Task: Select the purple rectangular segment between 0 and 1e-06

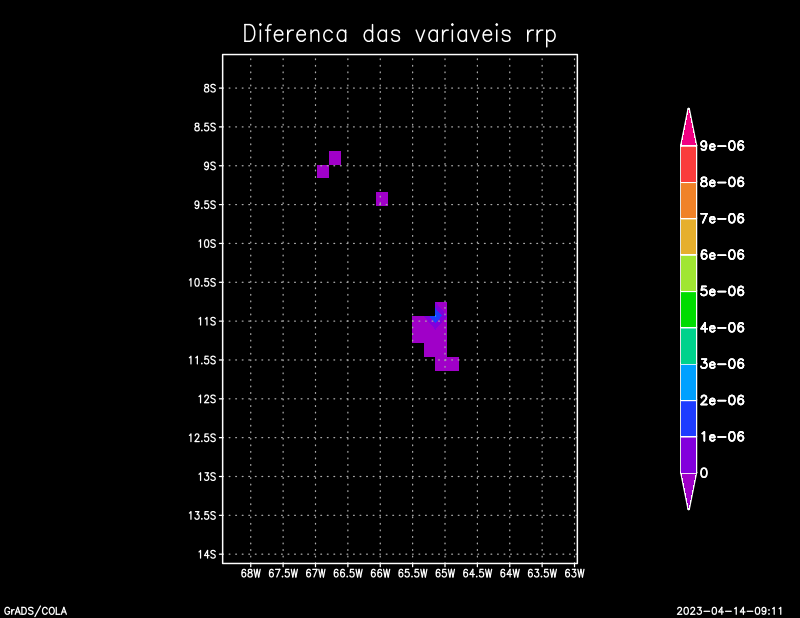Action: (688, 454)
